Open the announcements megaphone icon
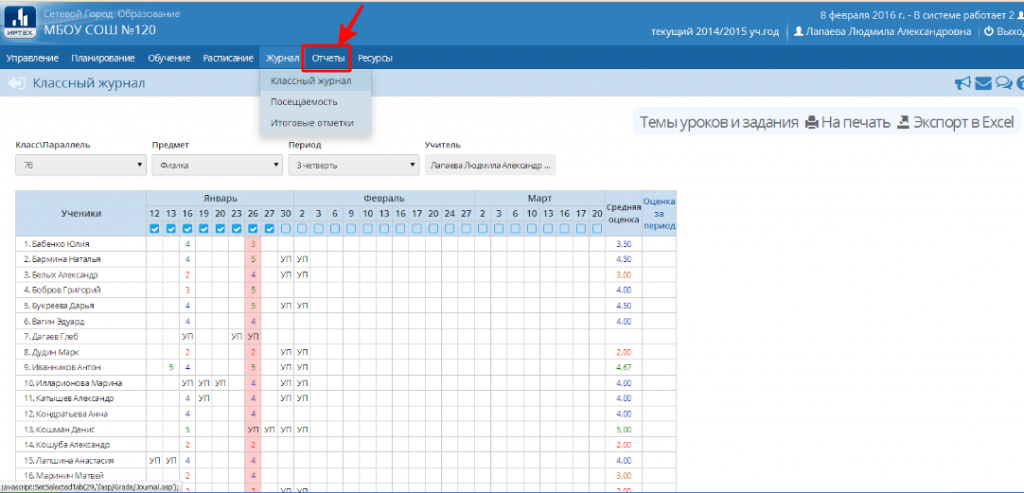1024x493 pixels. (x=962, y=84)
